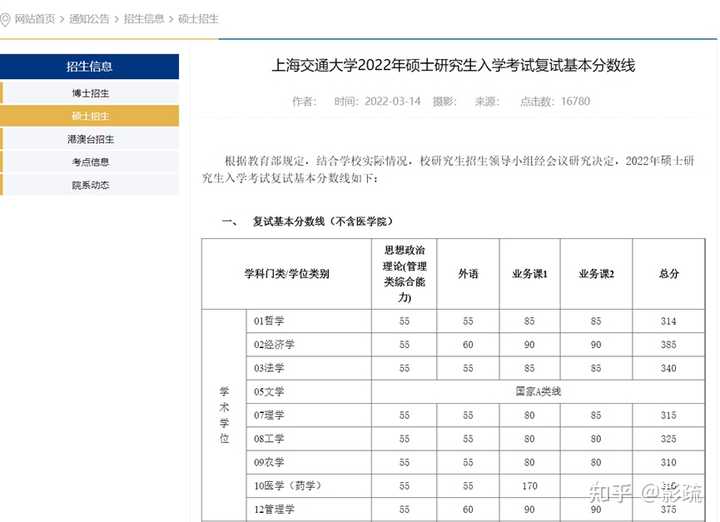Click the 12管理学 row label
The image size is (720, 522).
click(274, 510)
